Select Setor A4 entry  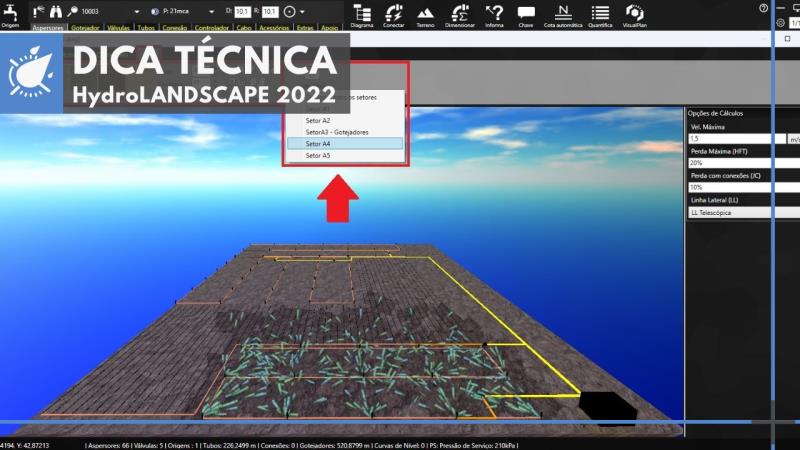coord(345,144)
